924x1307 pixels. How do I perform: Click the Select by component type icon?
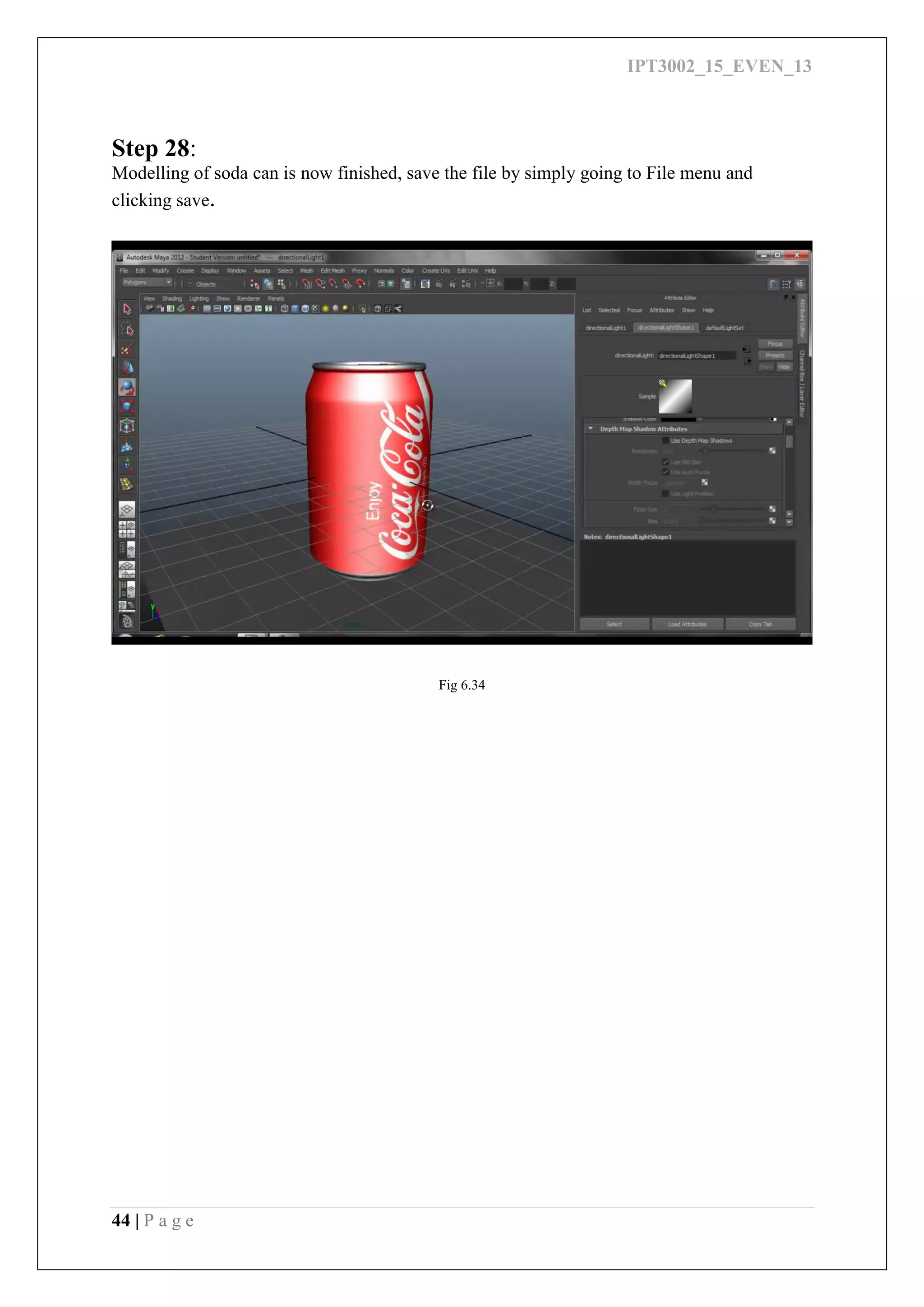[x=281, y=284]
